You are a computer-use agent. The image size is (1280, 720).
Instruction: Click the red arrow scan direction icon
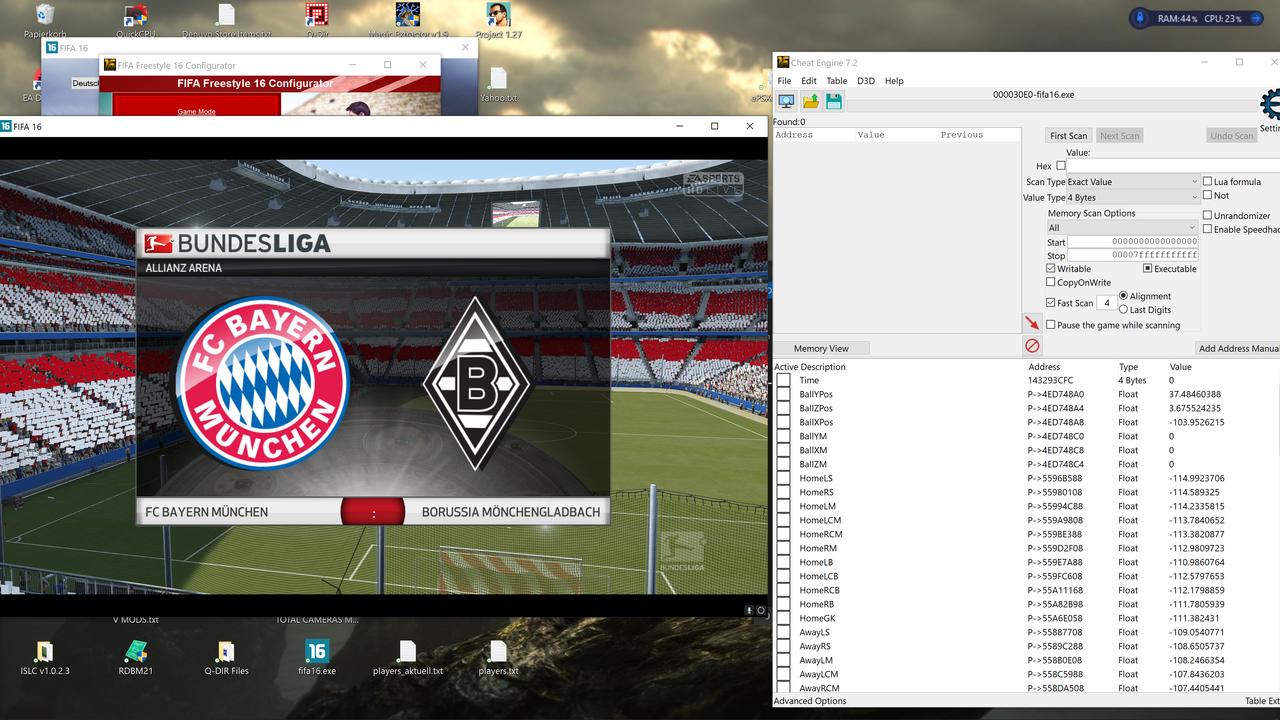tap(1032, 323)
